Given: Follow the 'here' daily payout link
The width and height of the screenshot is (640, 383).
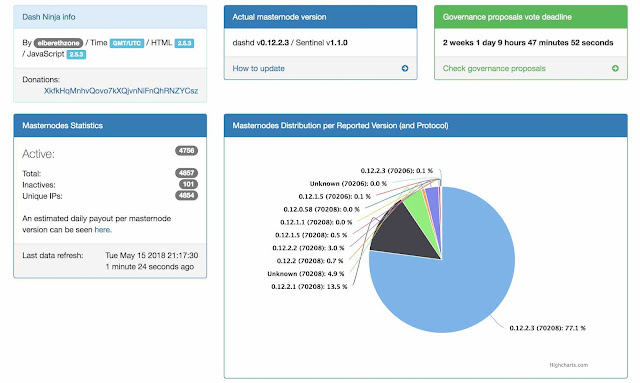Looking at the screenshot, I should tap(102, 230).
